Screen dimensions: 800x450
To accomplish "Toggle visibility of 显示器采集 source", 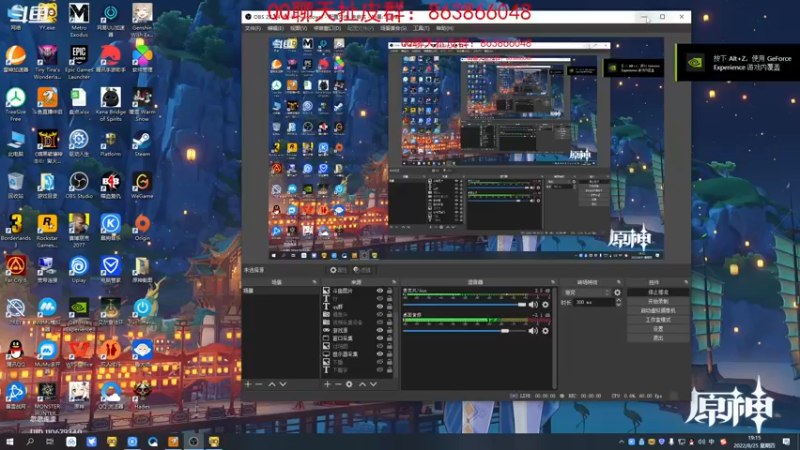I will [x=380, y=354].
